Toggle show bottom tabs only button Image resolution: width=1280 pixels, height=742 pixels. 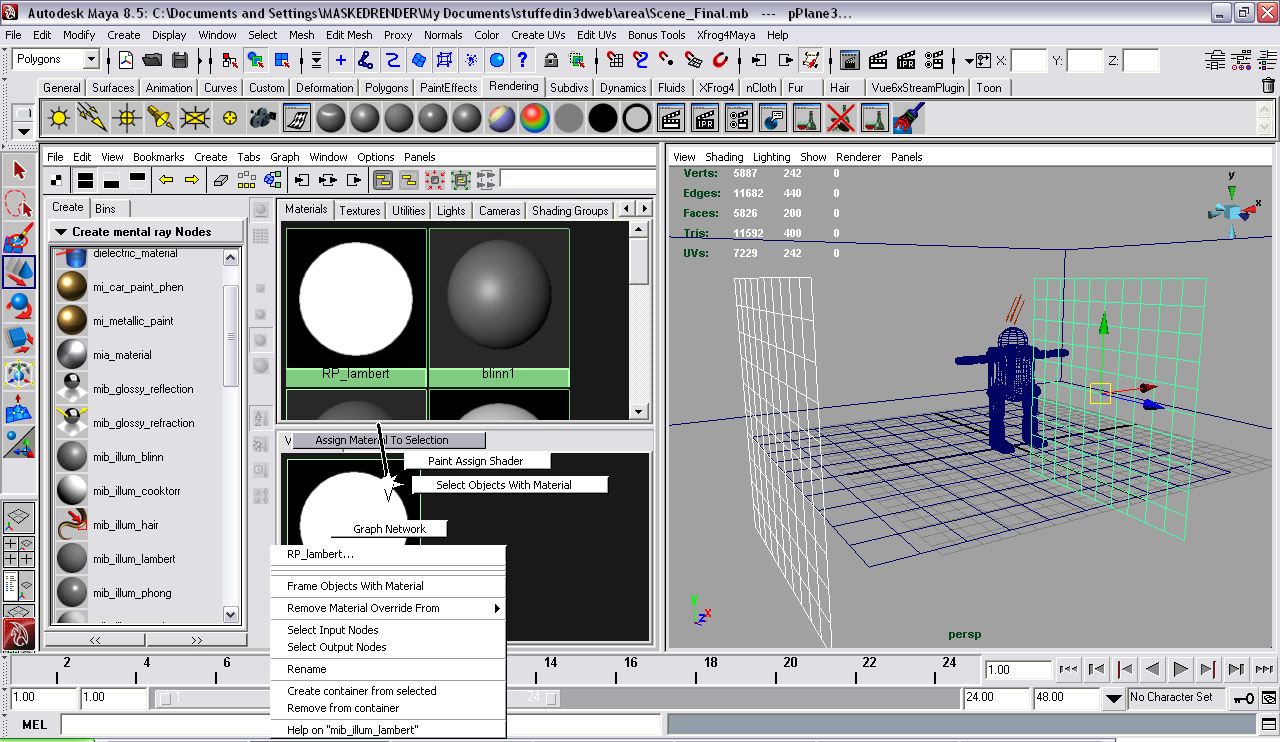pos(111,180)
